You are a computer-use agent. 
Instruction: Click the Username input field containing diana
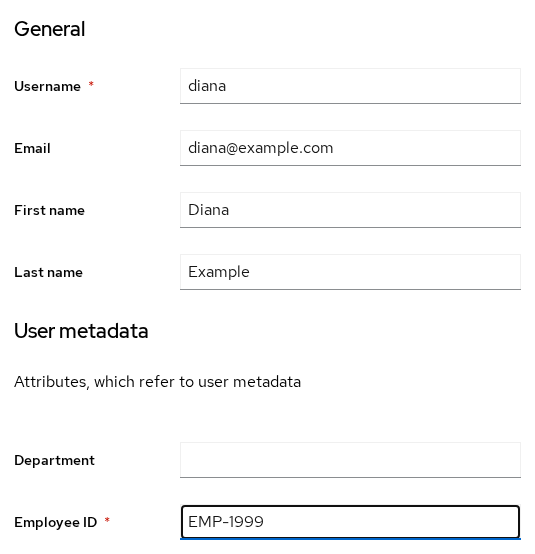coord(350,86)
